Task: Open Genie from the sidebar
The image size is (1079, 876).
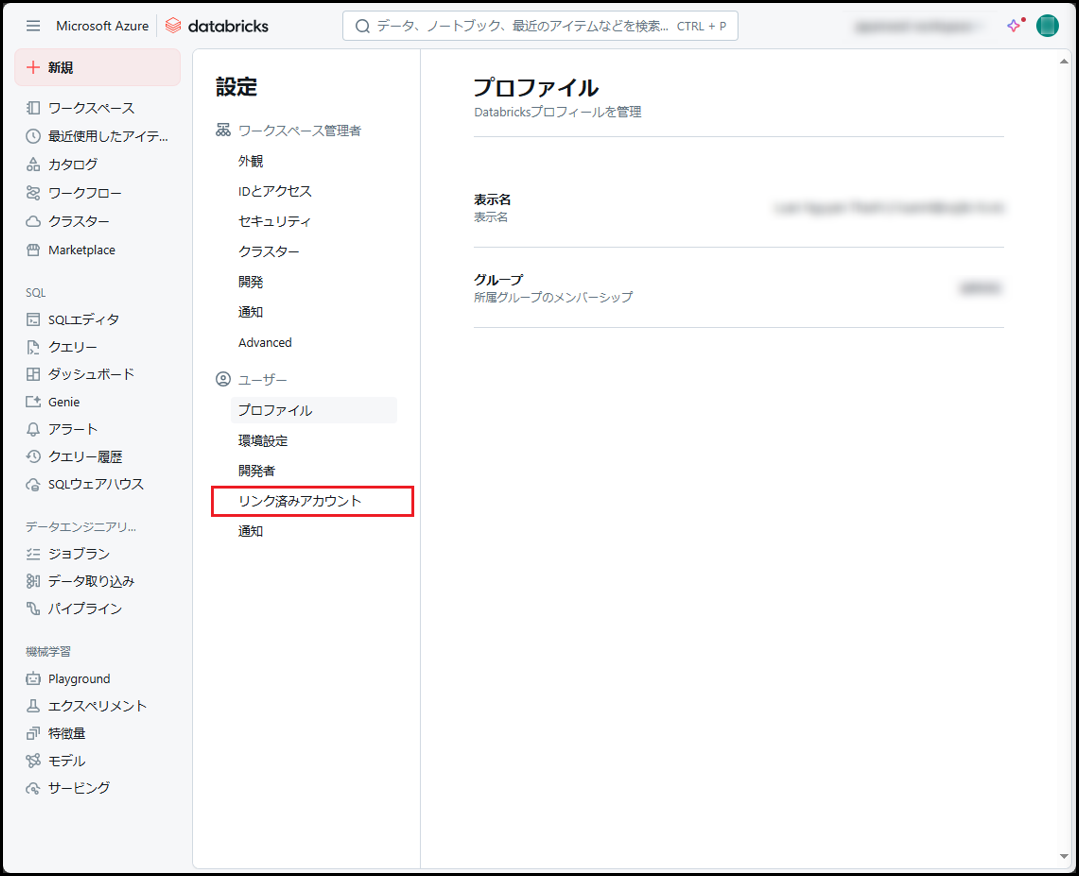Action: (64, 402)
